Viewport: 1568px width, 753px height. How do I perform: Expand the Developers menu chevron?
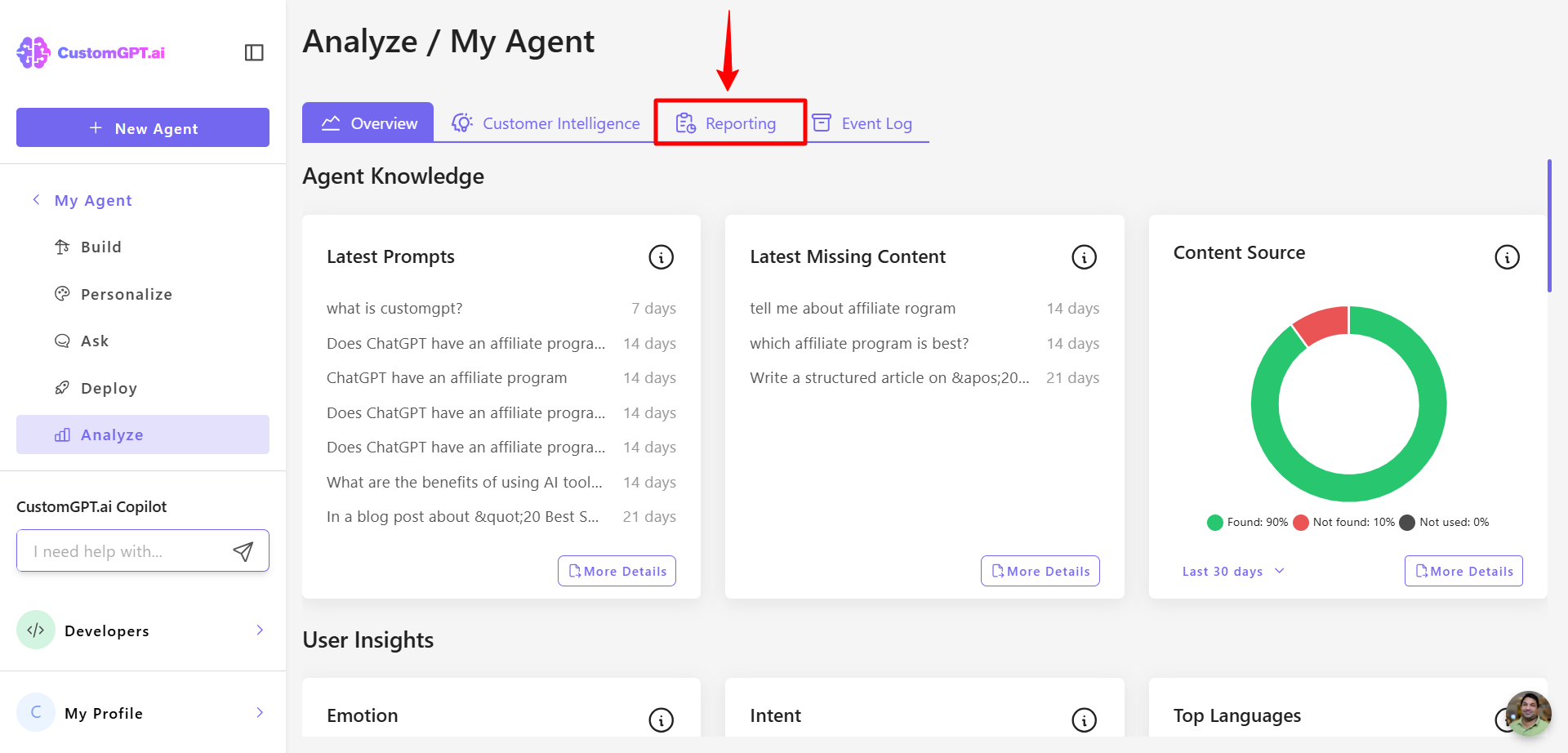[260, 630]
